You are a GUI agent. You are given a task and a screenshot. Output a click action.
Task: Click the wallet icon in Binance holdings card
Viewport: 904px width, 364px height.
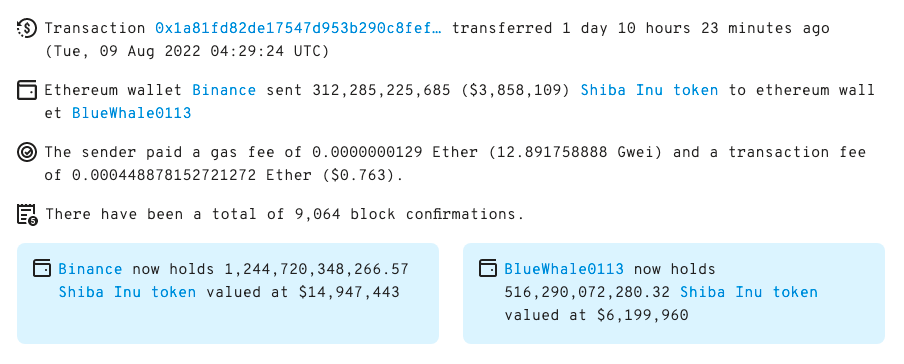pos(42,268)
